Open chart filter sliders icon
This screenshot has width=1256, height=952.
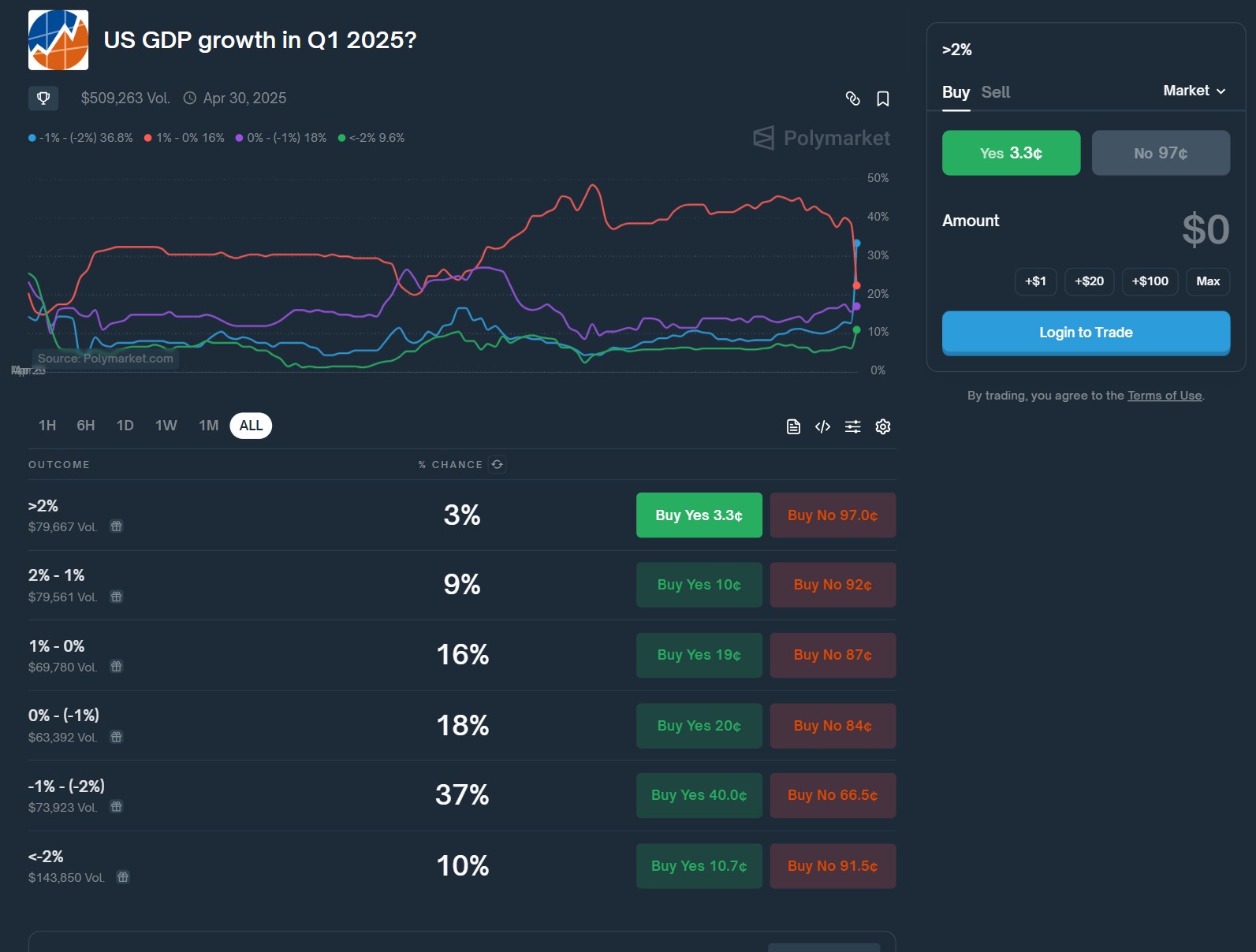pyautogui.click(x=852, y=426)
